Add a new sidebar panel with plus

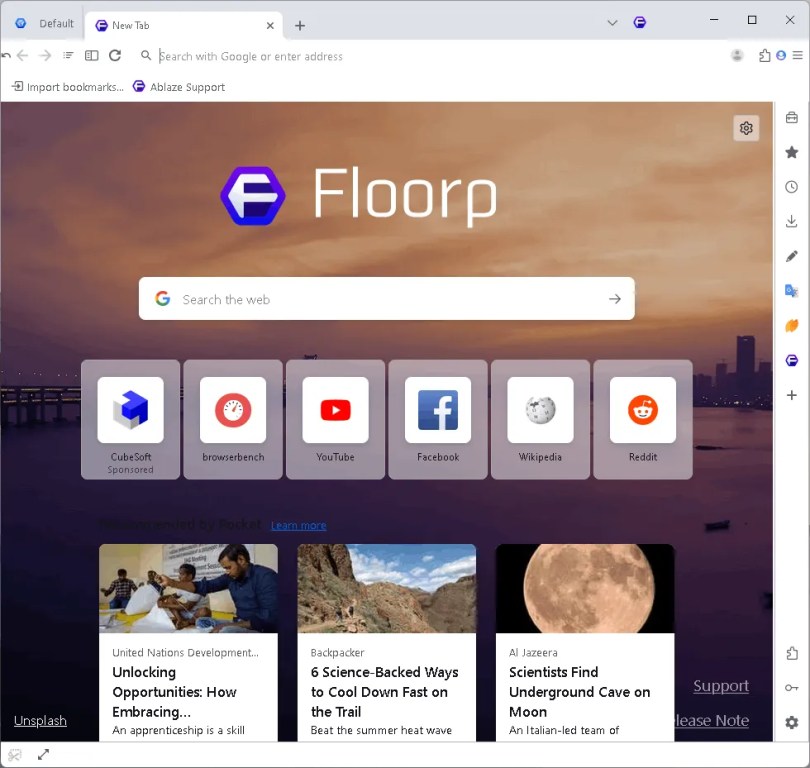coord(791,395)
